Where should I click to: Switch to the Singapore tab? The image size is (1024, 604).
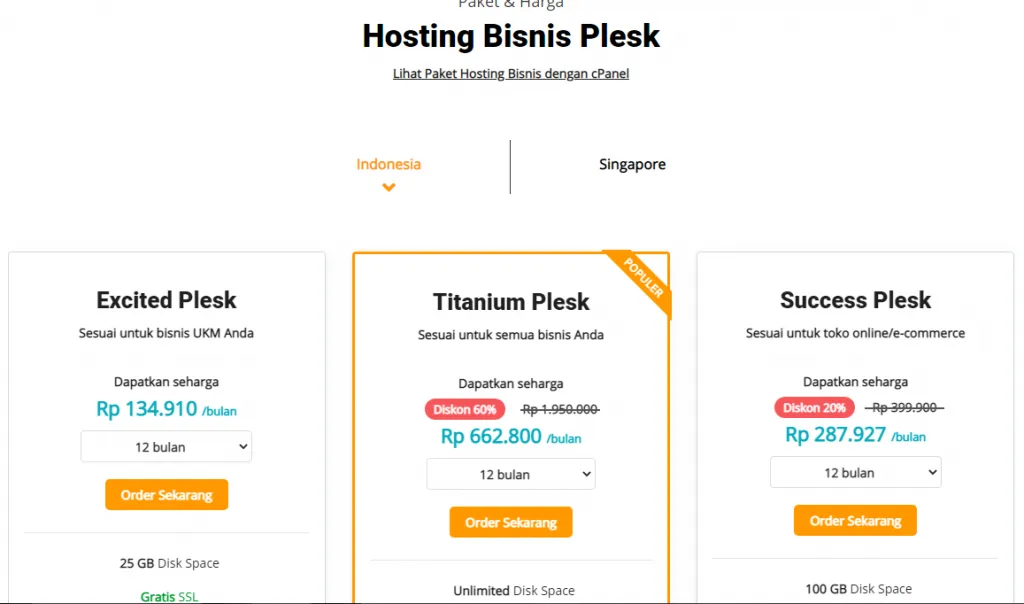pyautogui.click(x=632, y=163)
